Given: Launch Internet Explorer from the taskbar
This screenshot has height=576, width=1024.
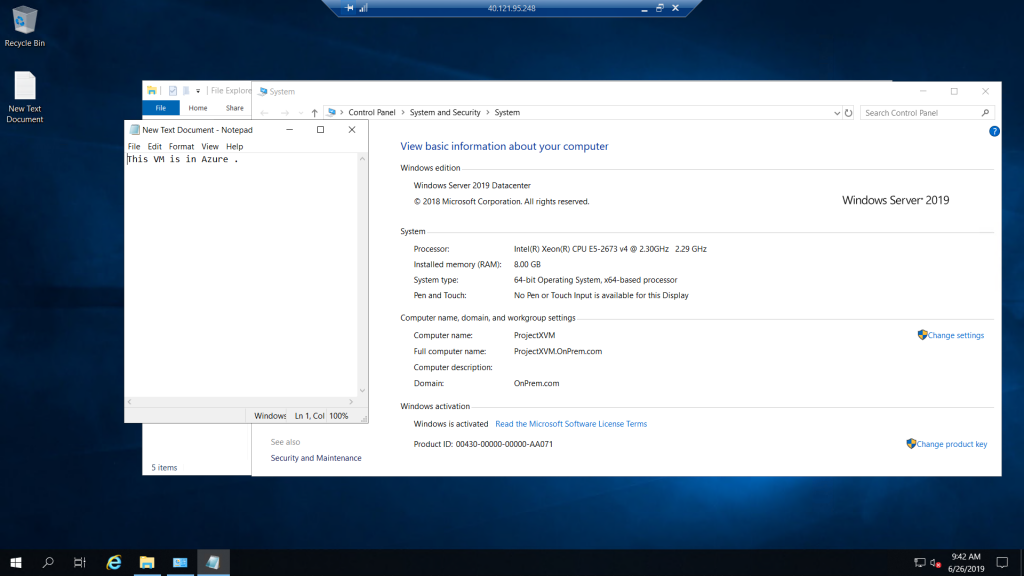Looking at the screenshot, I should [x=114, y=562].
